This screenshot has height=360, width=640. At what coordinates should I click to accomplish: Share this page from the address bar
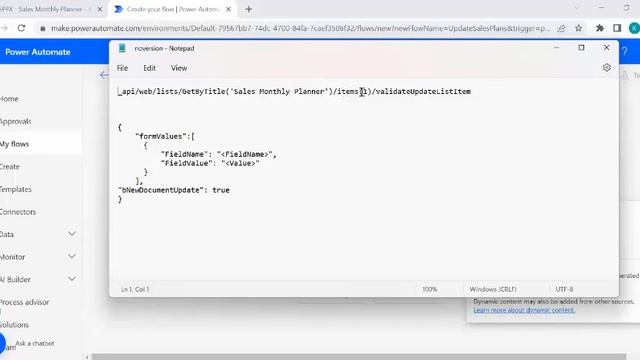562,28
